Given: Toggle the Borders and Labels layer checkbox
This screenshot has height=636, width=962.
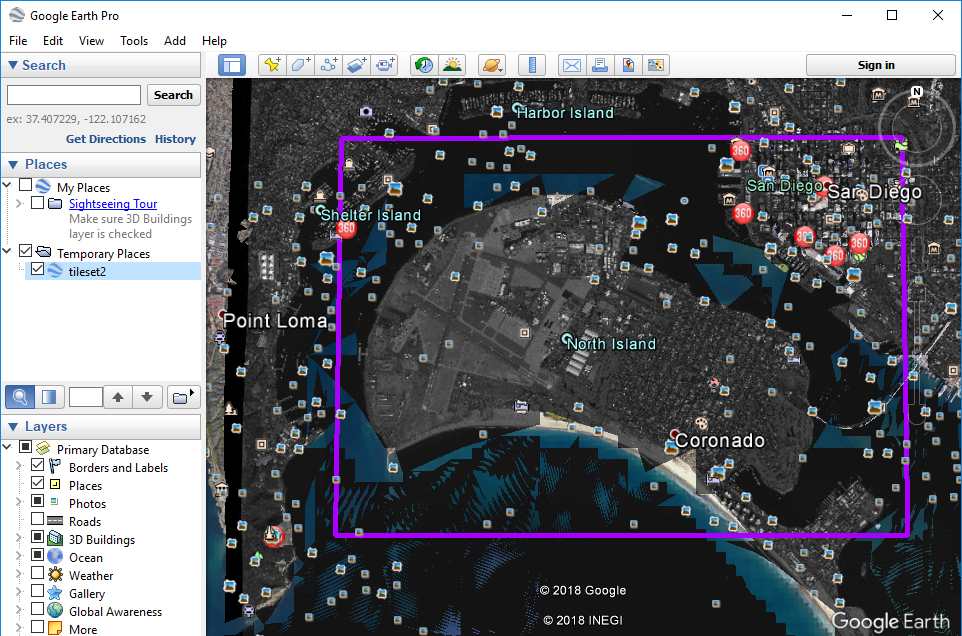Looking at the screenshot, I should point(37,465).
